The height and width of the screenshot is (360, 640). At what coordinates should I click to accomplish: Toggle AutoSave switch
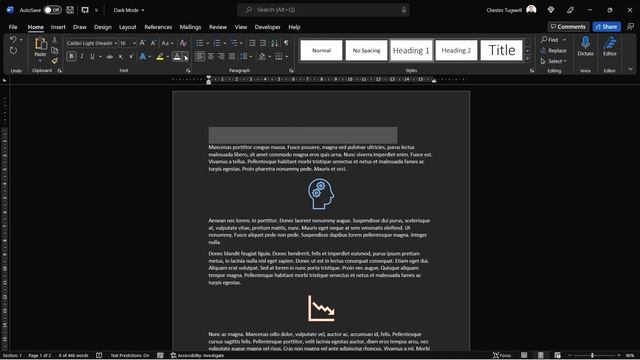click(x=52, y=10)
